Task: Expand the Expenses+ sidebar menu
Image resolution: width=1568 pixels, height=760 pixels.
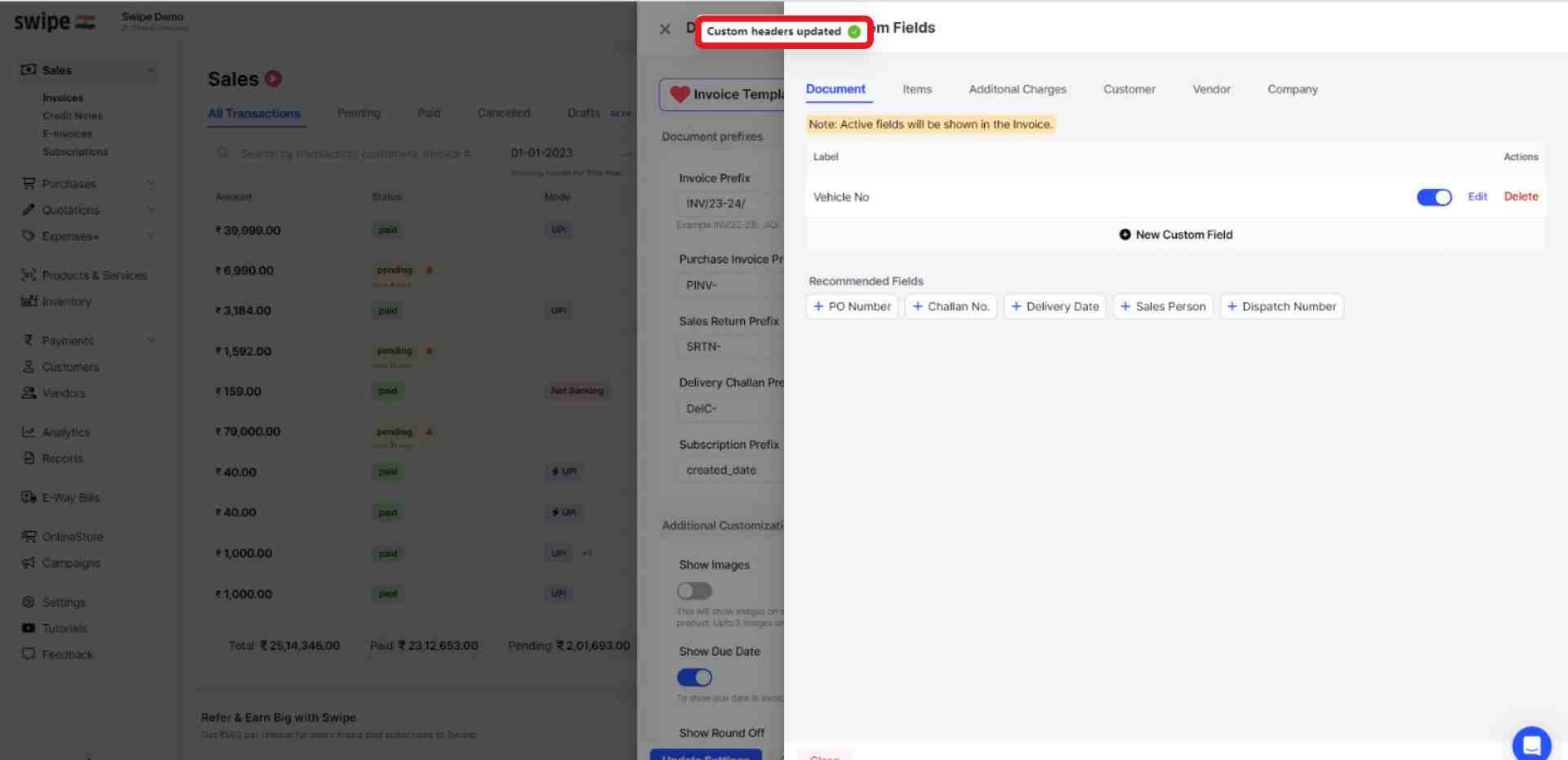Action: click(x=151, y=236)
